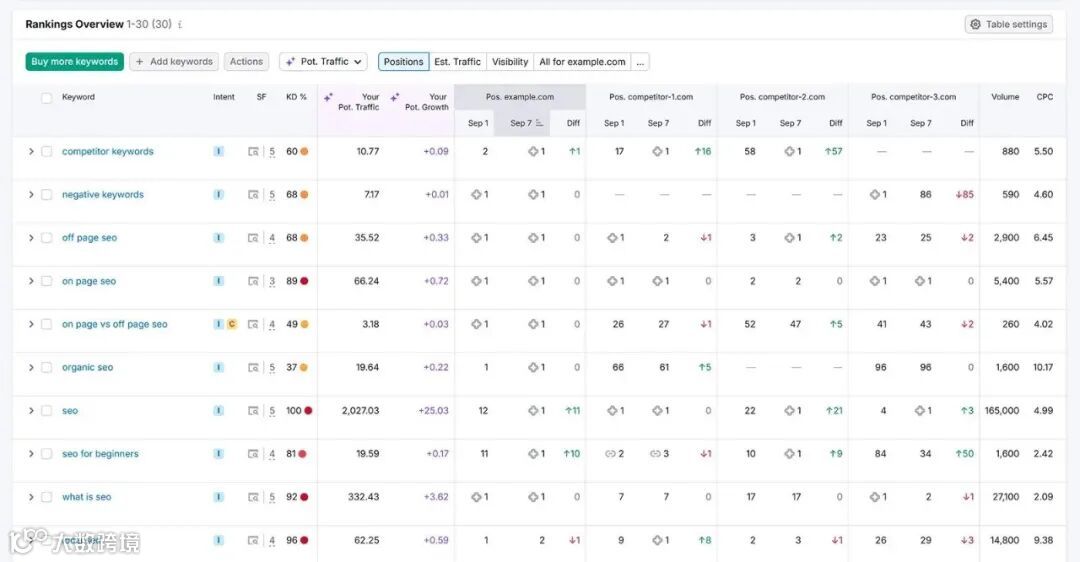This screenshot has width=1080, height=562.
Task: Click commercial intent badge on page vs off page seo
Action: pos(231,324)
